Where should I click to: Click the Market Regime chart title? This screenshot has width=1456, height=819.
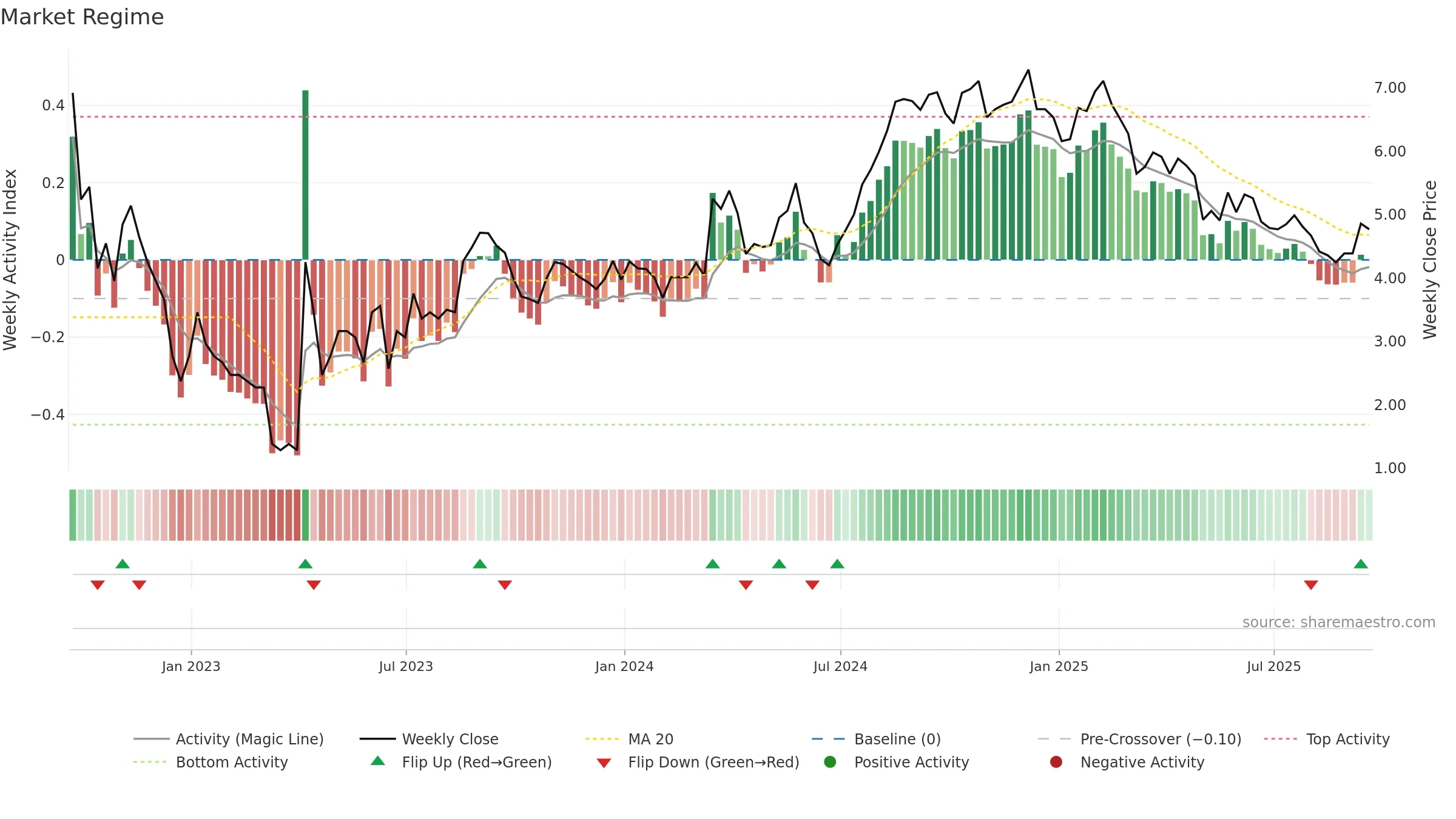pos(83,17)
